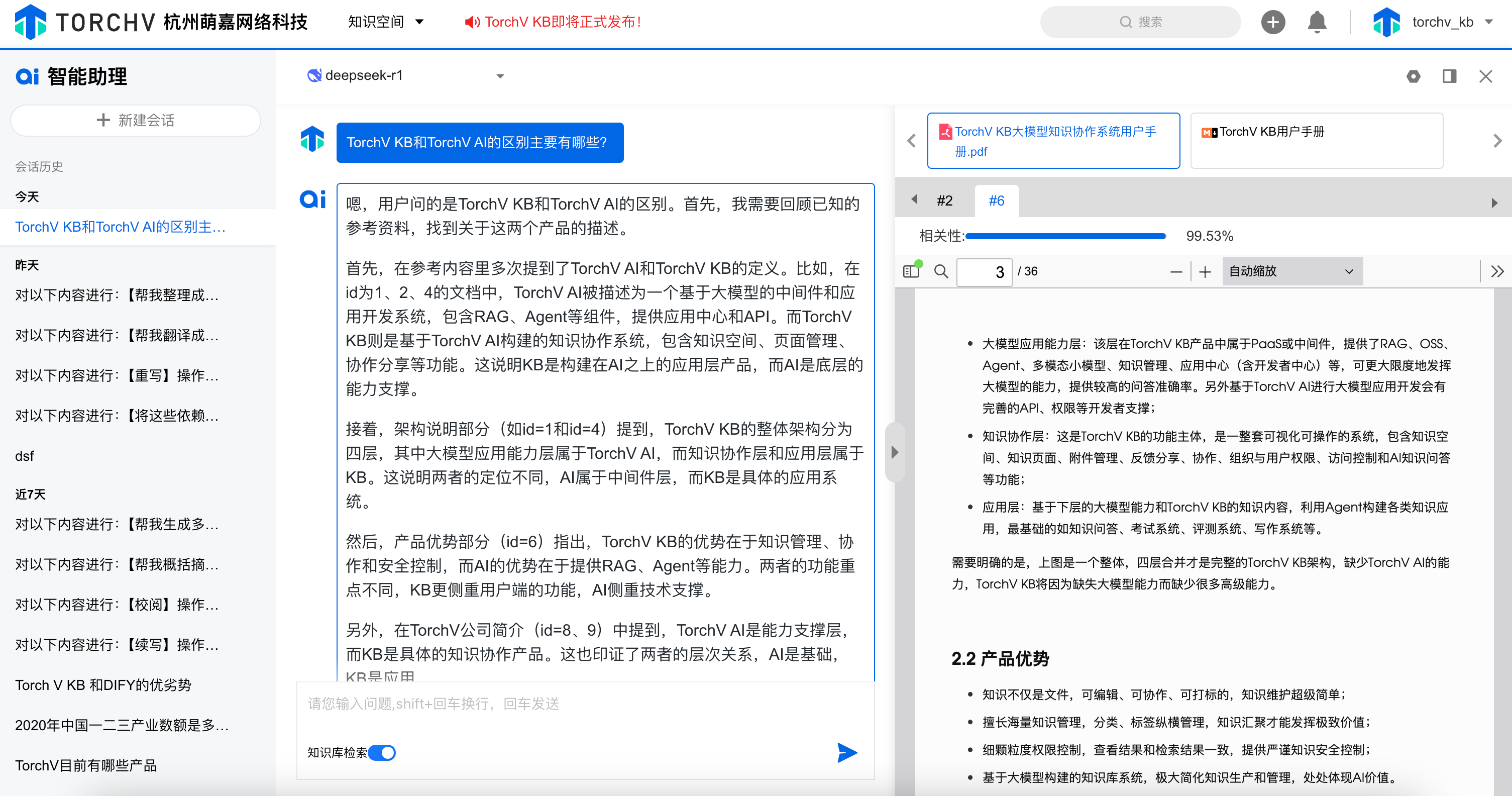Toggle the 知识库检索 switch
This screenshot has height=796, width=1512.
pyautogui.click(x=382, y=753)
